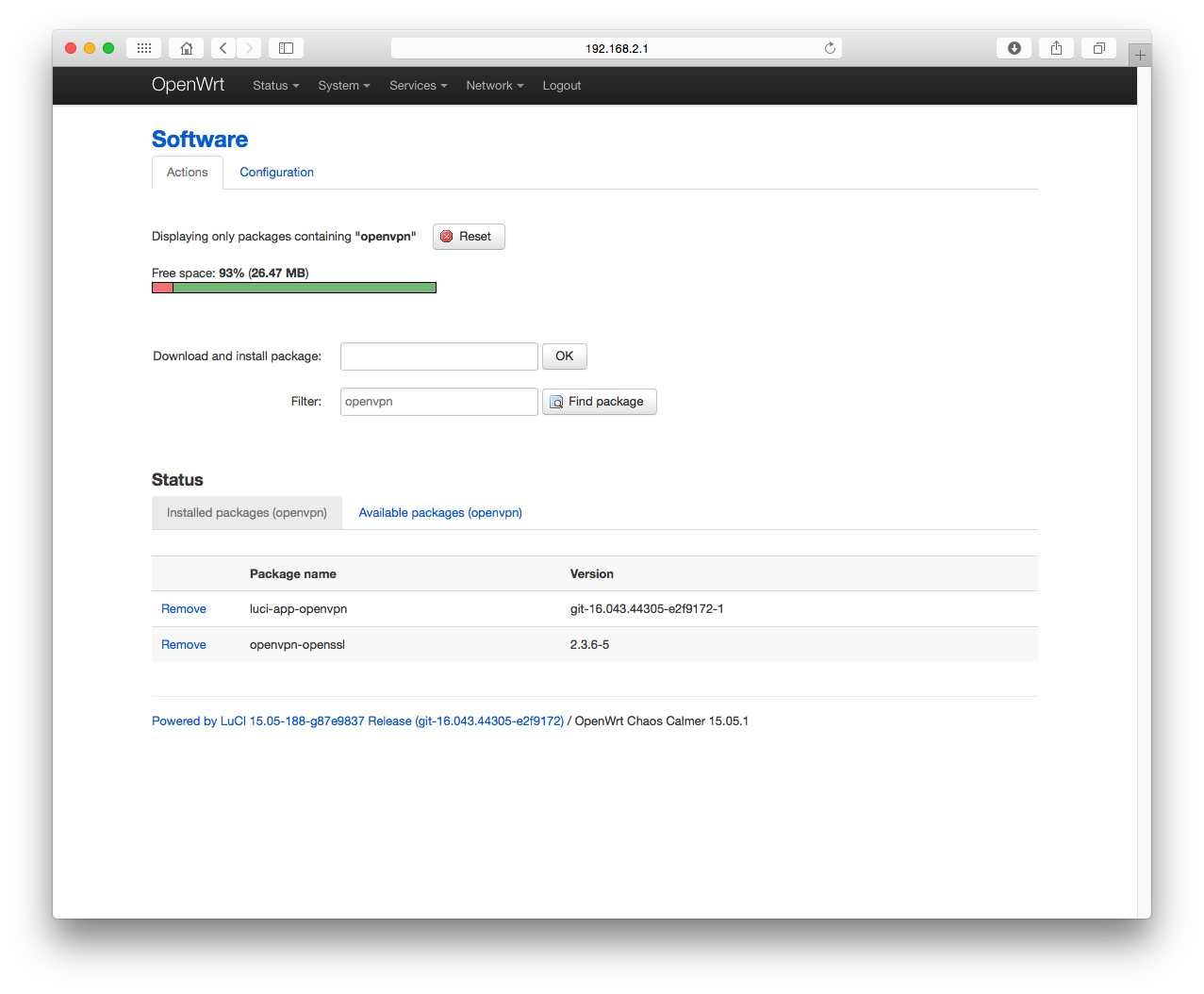Show downloads with the download icon
Image resolution: width=1204 pixels, height=994 pixels.
(1014, 48)
